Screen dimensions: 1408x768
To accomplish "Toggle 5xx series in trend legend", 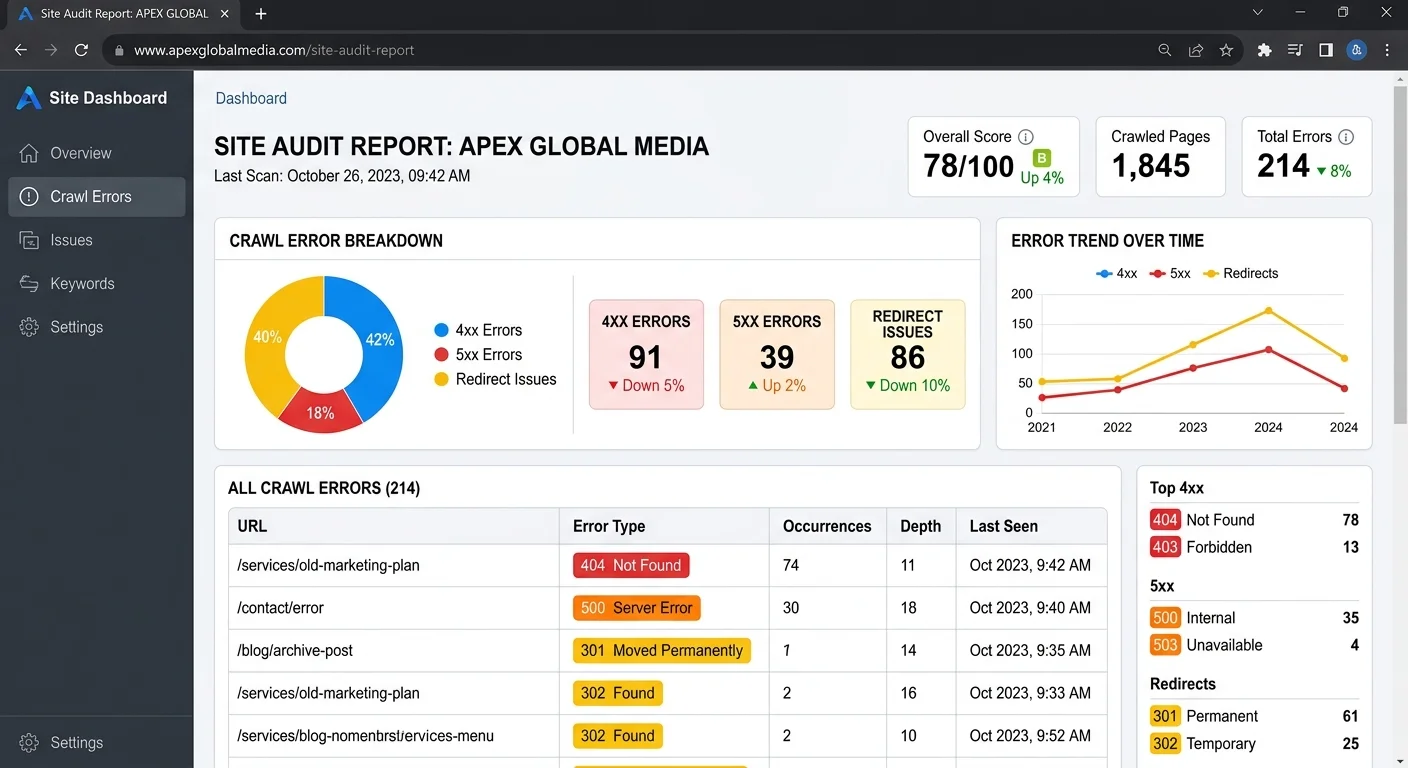I will 1170,273.
